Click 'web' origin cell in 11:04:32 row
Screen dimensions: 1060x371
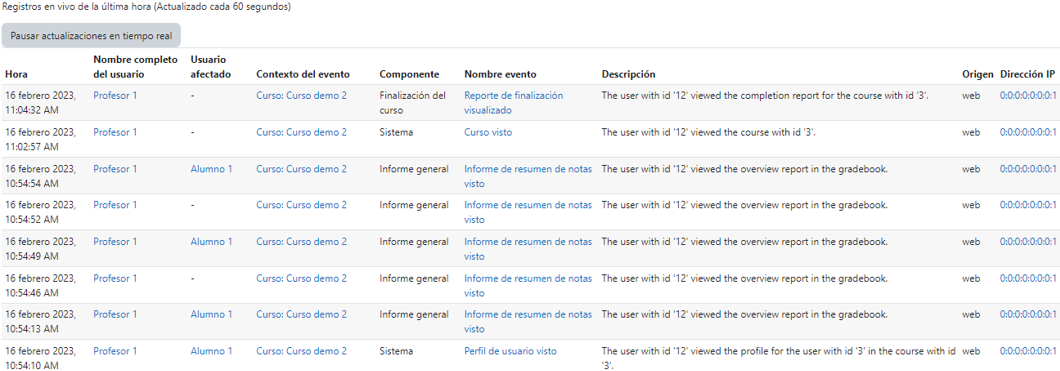(x=971, y=96)
